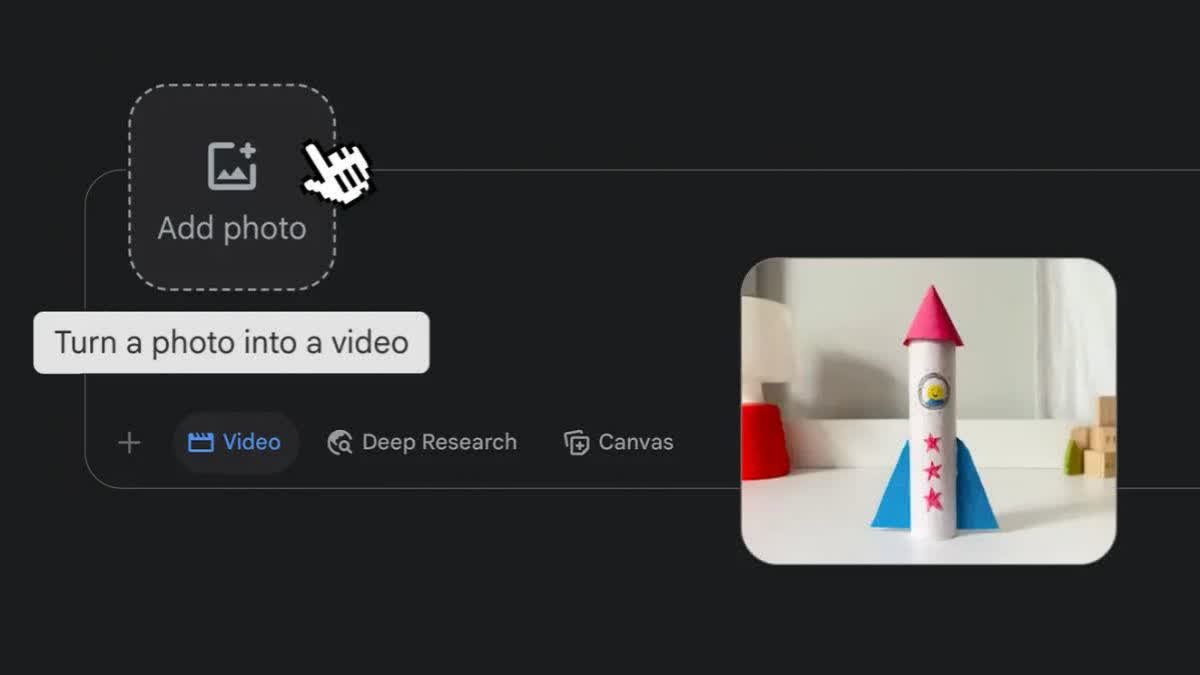Toggle off the selected Video mode

236,441
